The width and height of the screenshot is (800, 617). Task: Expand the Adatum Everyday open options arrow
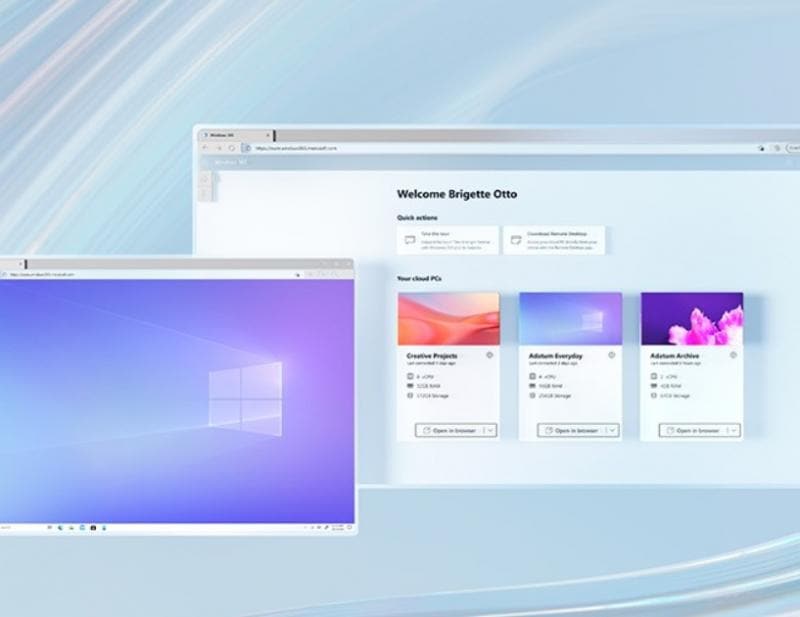tap(612, 430)
